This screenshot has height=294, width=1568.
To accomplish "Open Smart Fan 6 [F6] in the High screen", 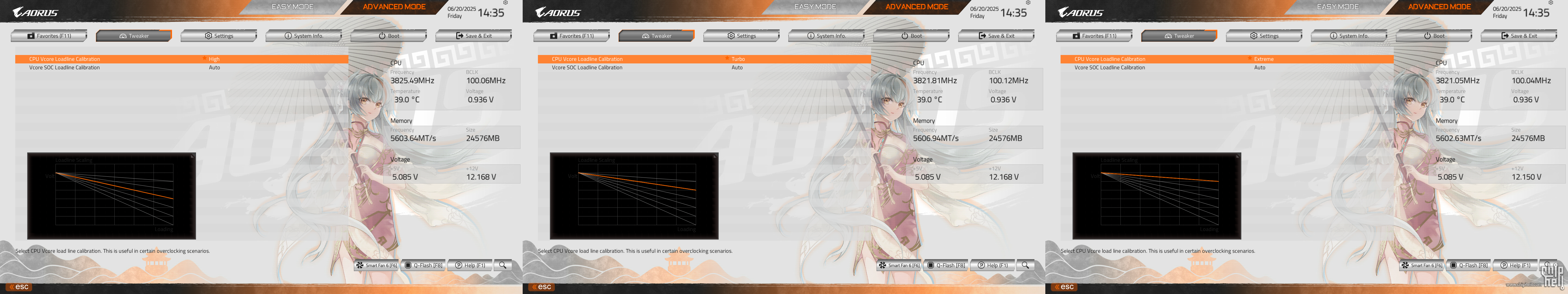I will 377,265.
